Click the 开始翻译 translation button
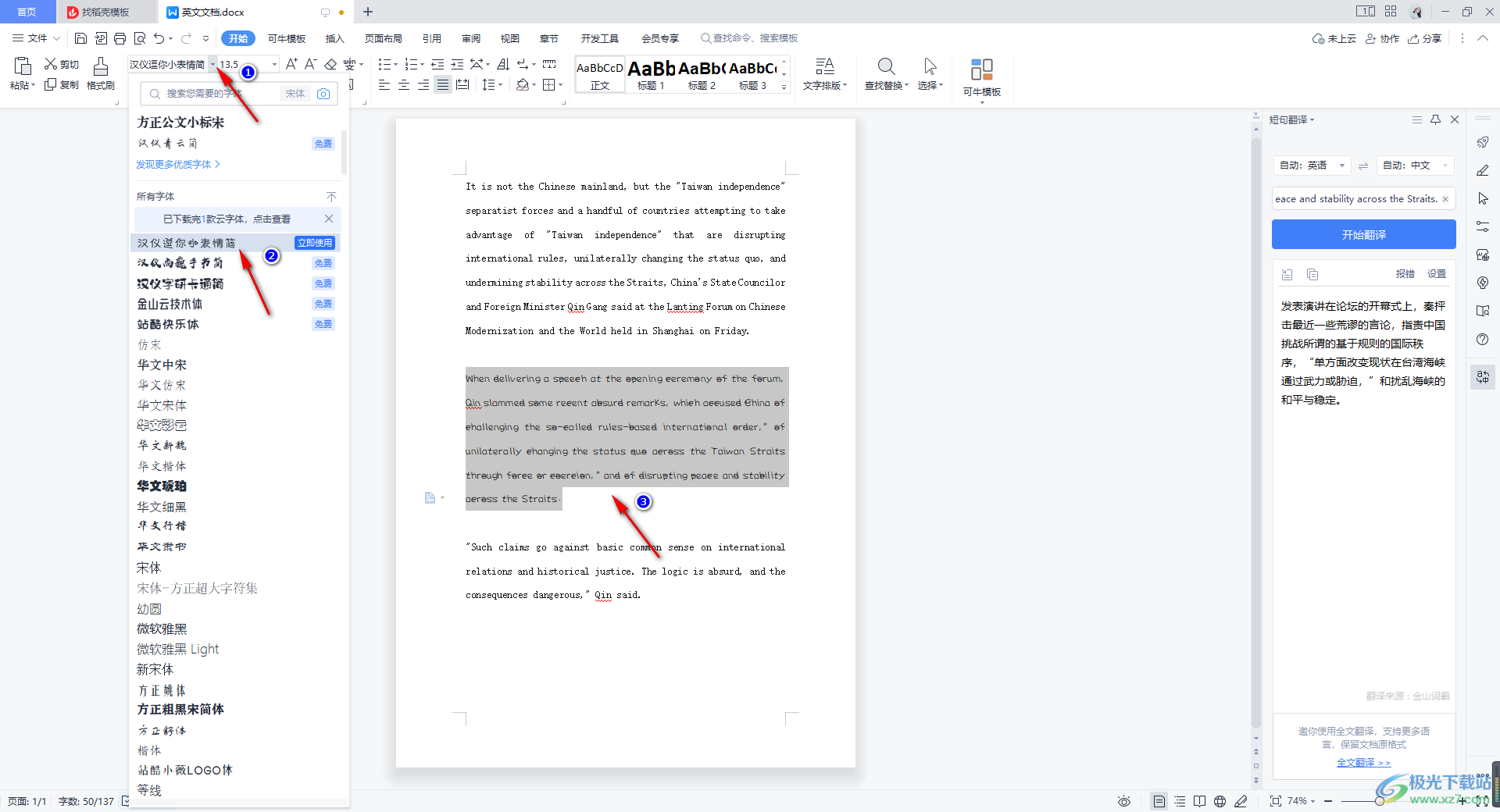 coord(1363,233)
